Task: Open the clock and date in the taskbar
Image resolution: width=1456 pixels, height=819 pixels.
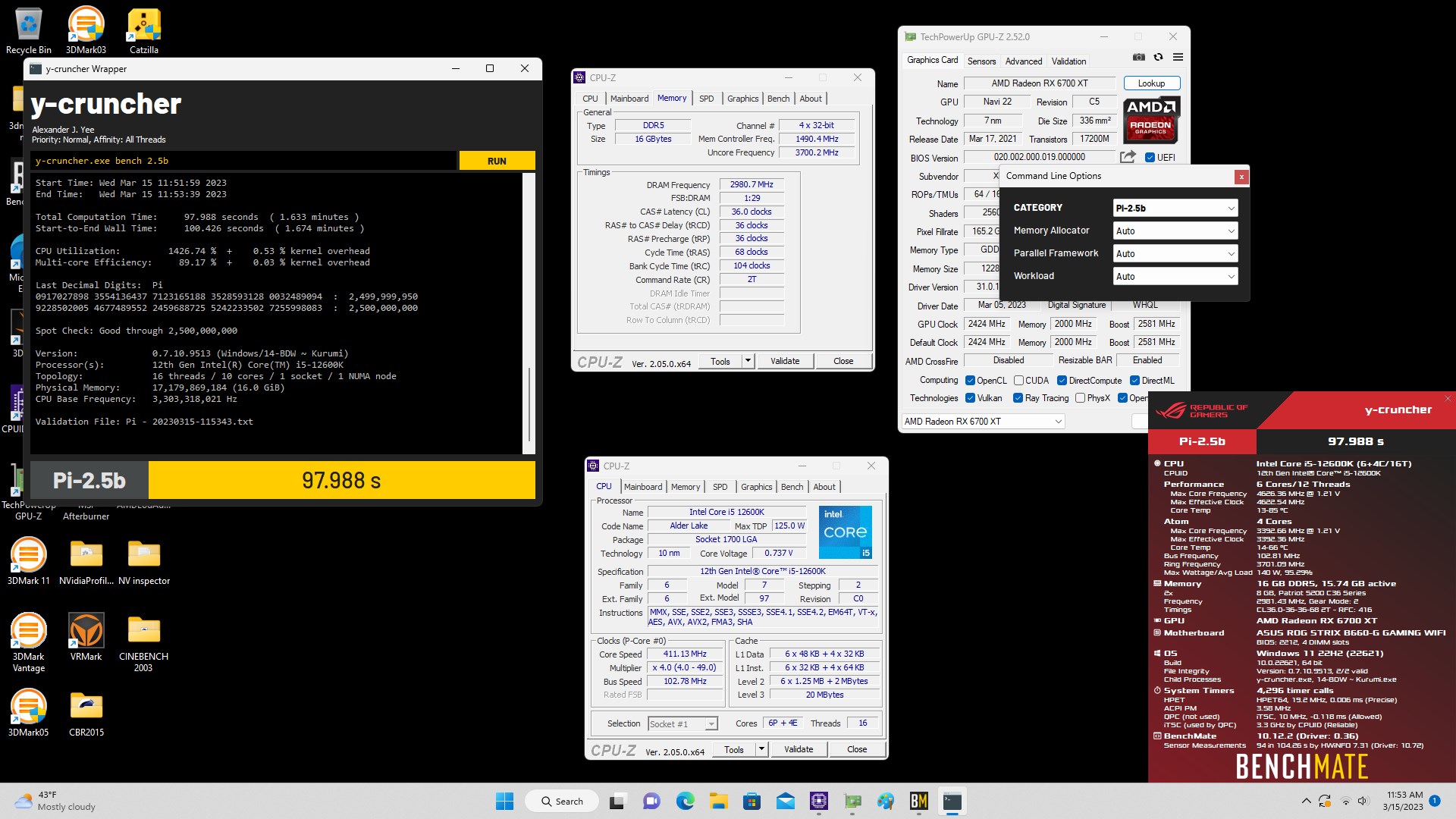Action: tap(1404, 801)
